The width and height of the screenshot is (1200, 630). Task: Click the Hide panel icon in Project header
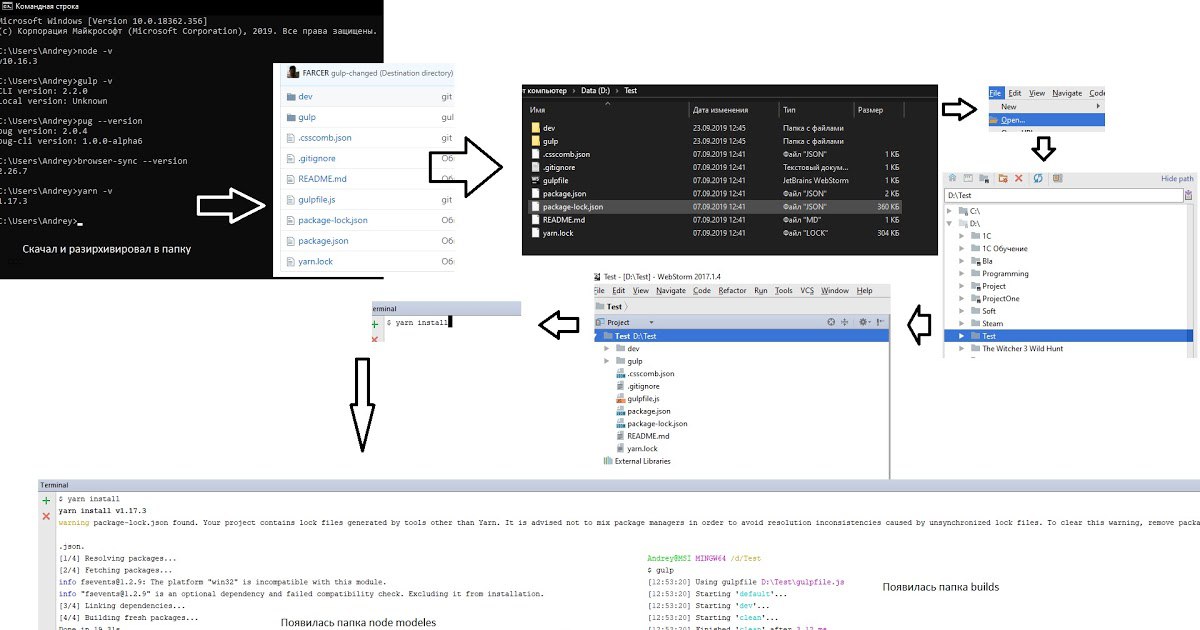coord(879,322)
